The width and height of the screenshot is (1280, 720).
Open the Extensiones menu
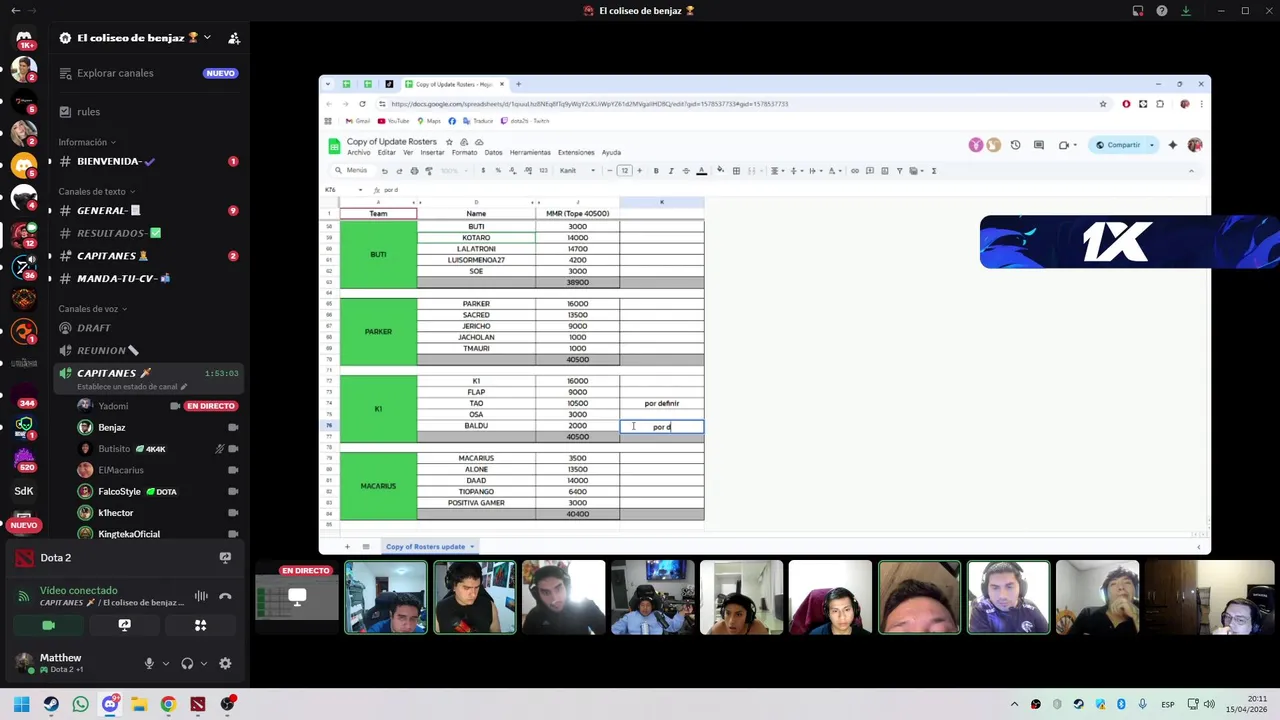pos(576,153)
